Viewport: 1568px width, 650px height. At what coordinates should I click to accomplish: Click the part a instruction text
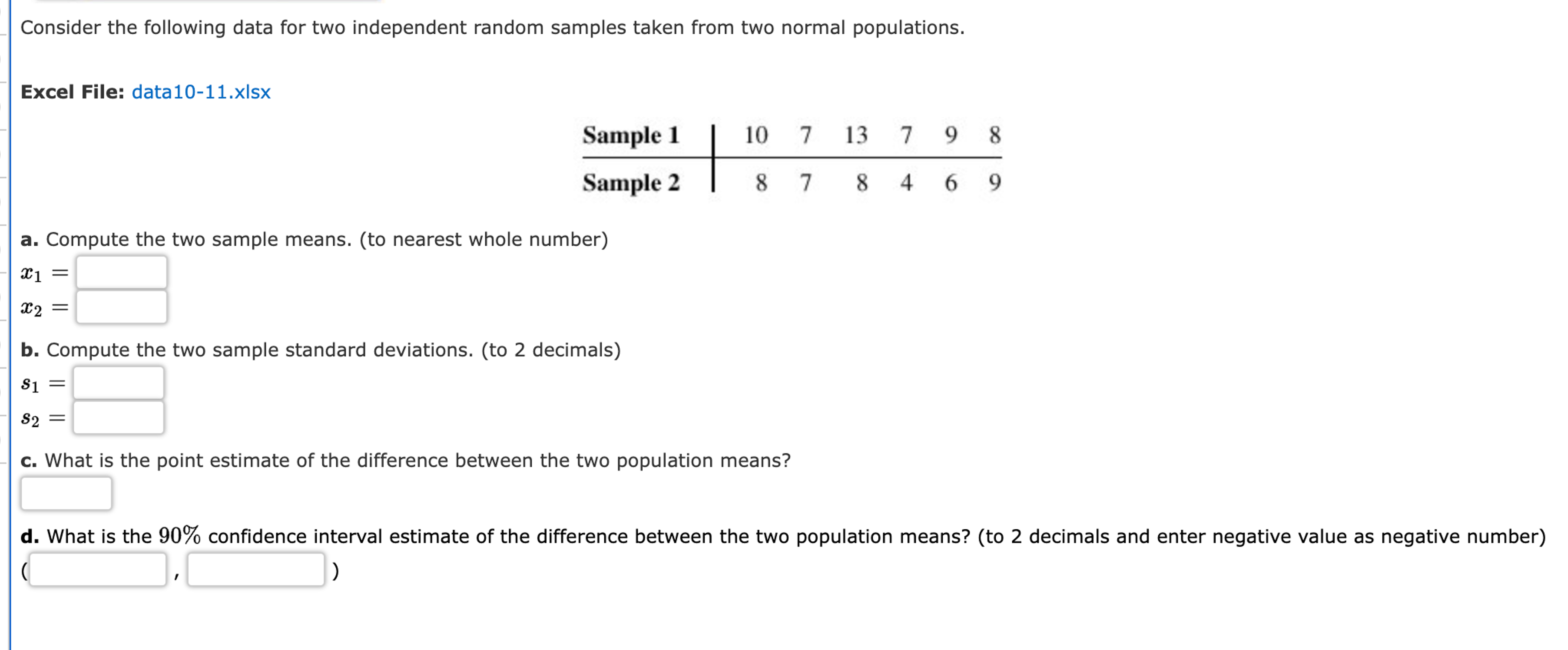[x=314, y=239]
